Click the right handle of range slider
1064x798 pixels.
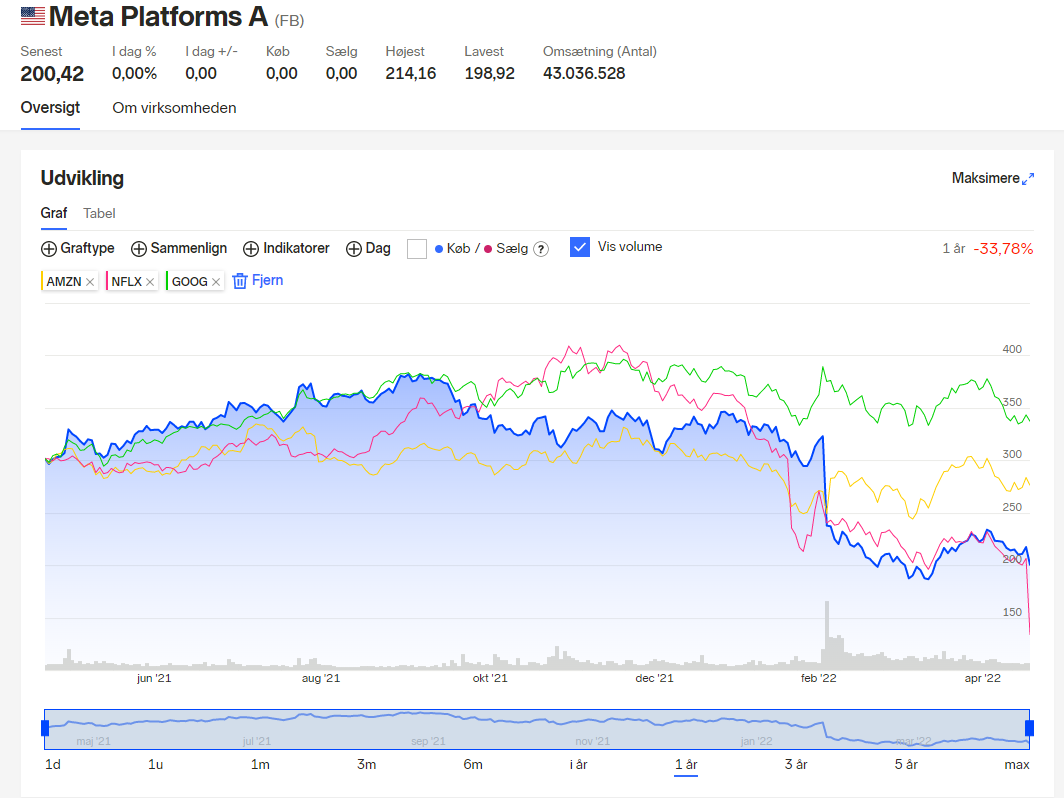1029,728
